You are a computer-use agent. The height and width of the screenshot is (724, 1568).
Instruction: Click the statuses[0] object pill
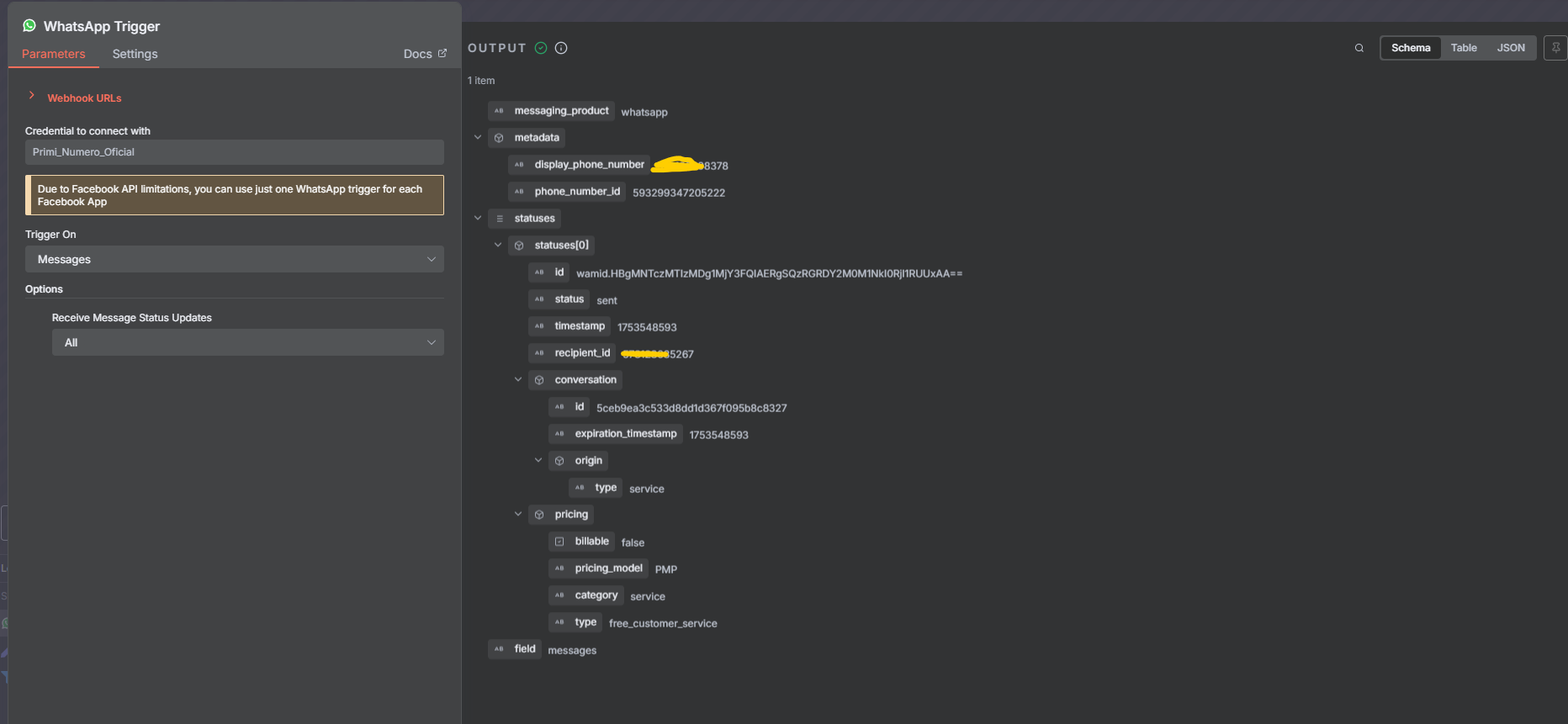tap(551, 246)
